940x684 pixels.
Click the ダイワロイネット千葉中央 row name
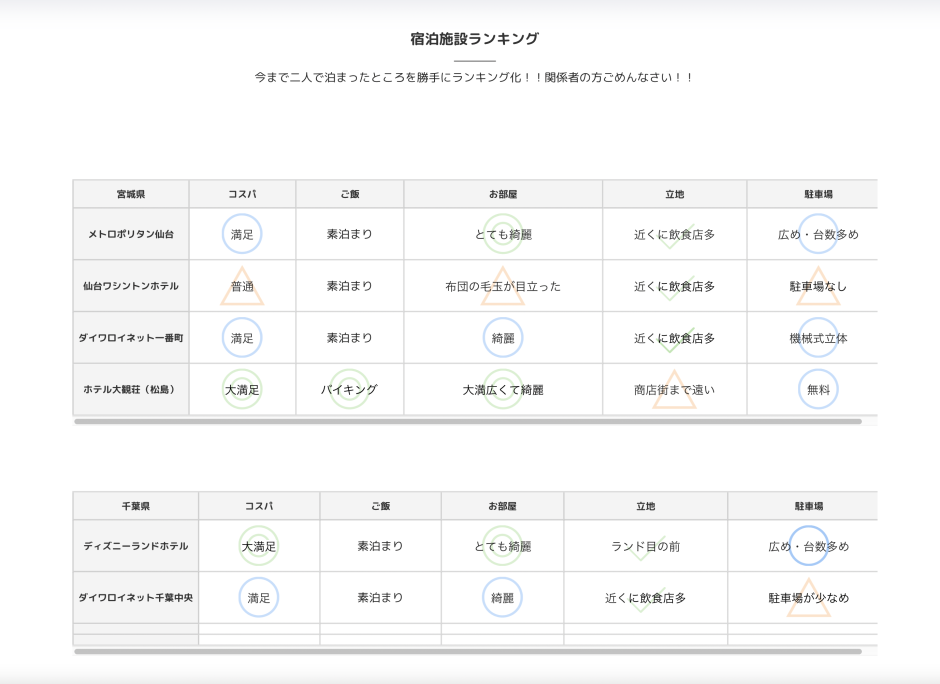pyautogui.click(x=135, y=598)
